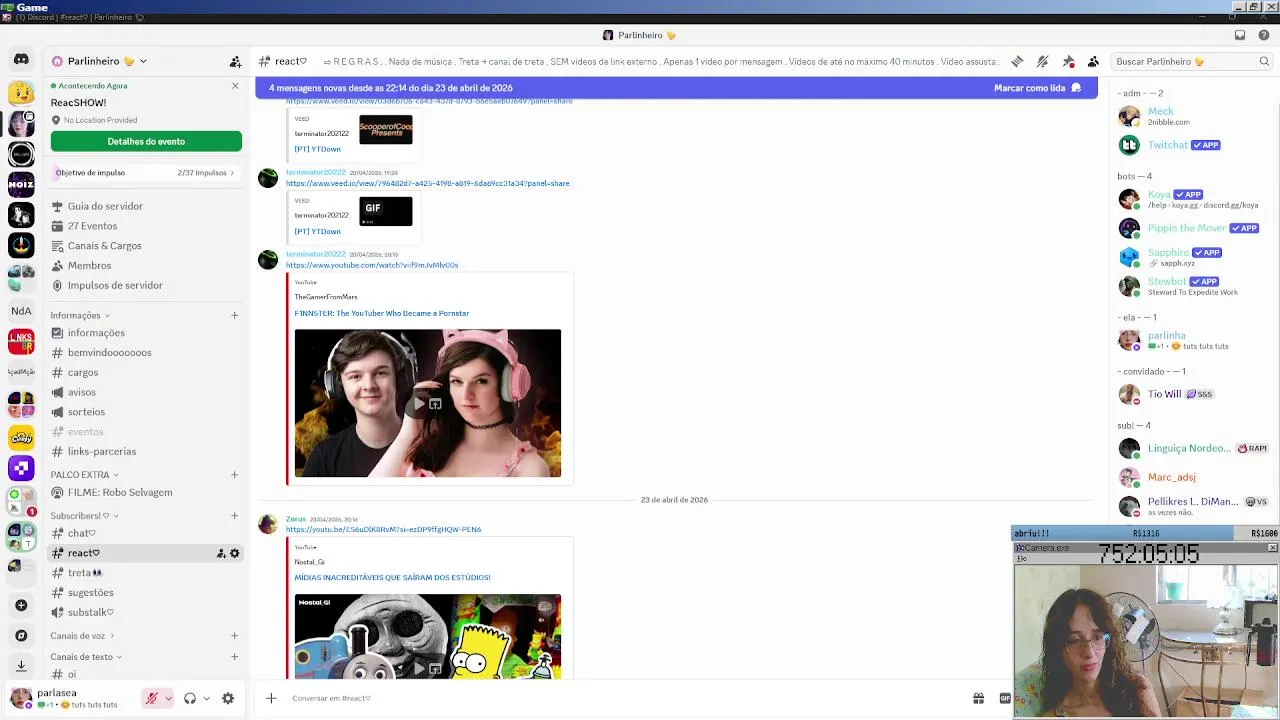
Task: Add channel to PALCO EXTRA category
Action: tap(235, 475)
